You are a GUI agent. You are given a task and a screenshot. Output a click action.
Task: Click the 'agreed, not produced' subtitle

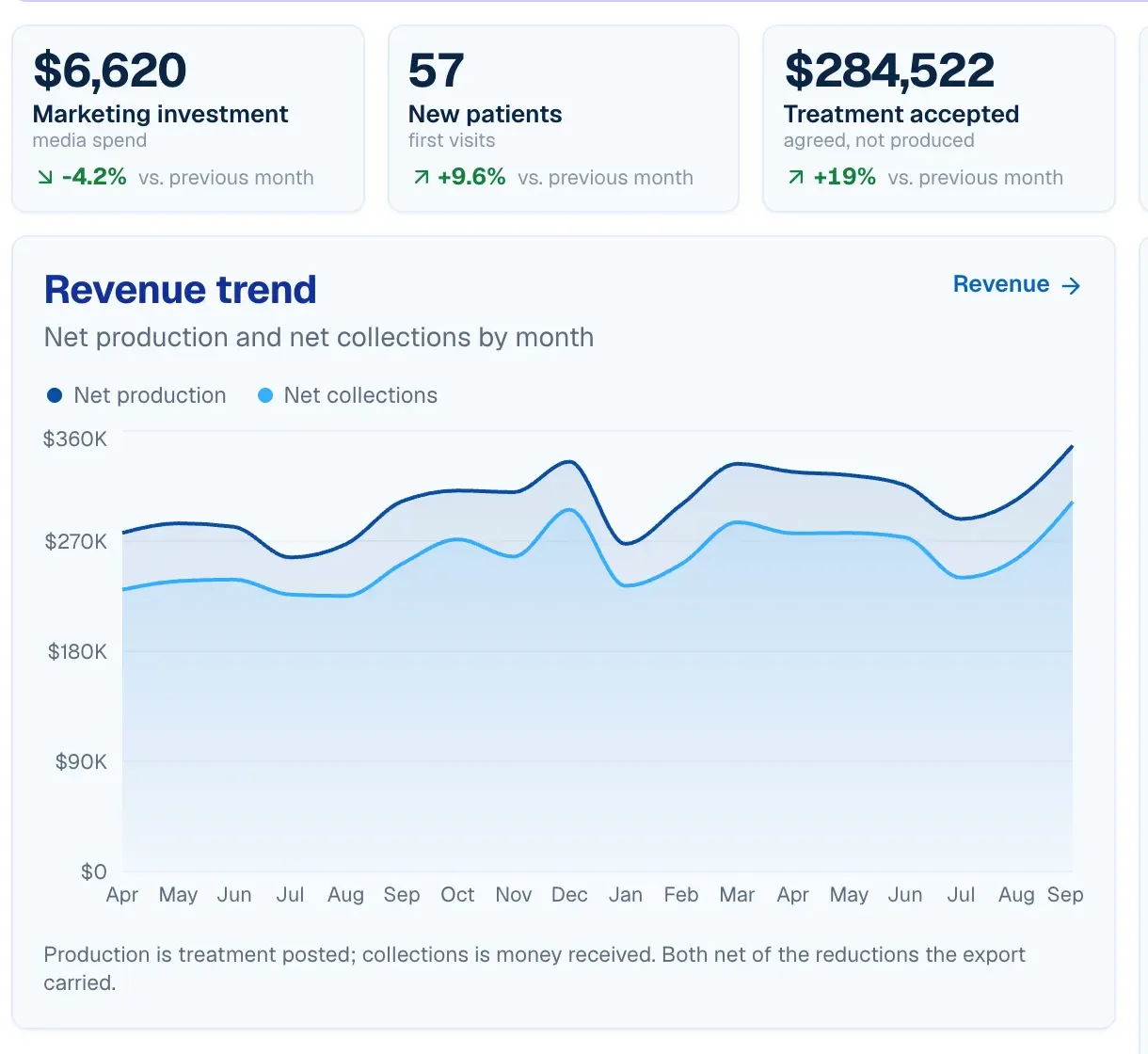pyautogui.click(x=879, y=140)
